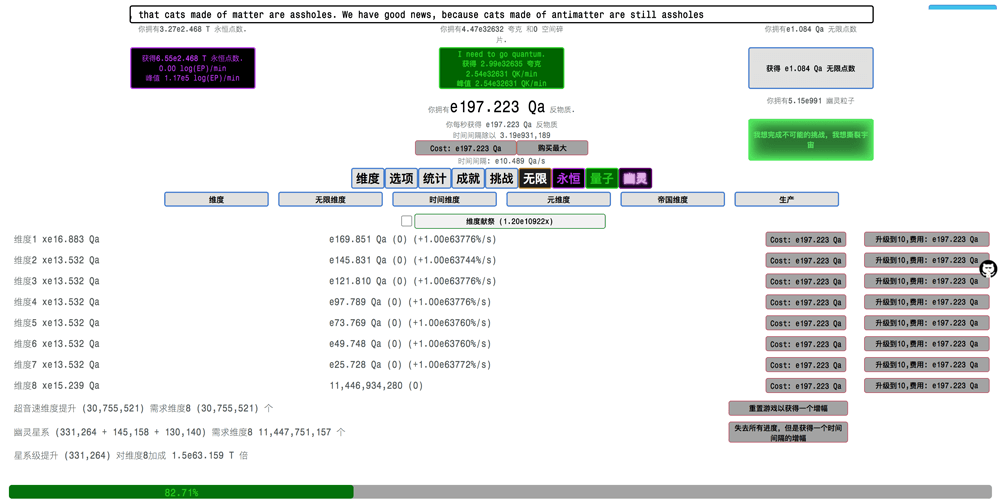Screen dimensions: 1000x501
Task: Click the GitHub cat icon on right edge
Action: tap(988, 269)
